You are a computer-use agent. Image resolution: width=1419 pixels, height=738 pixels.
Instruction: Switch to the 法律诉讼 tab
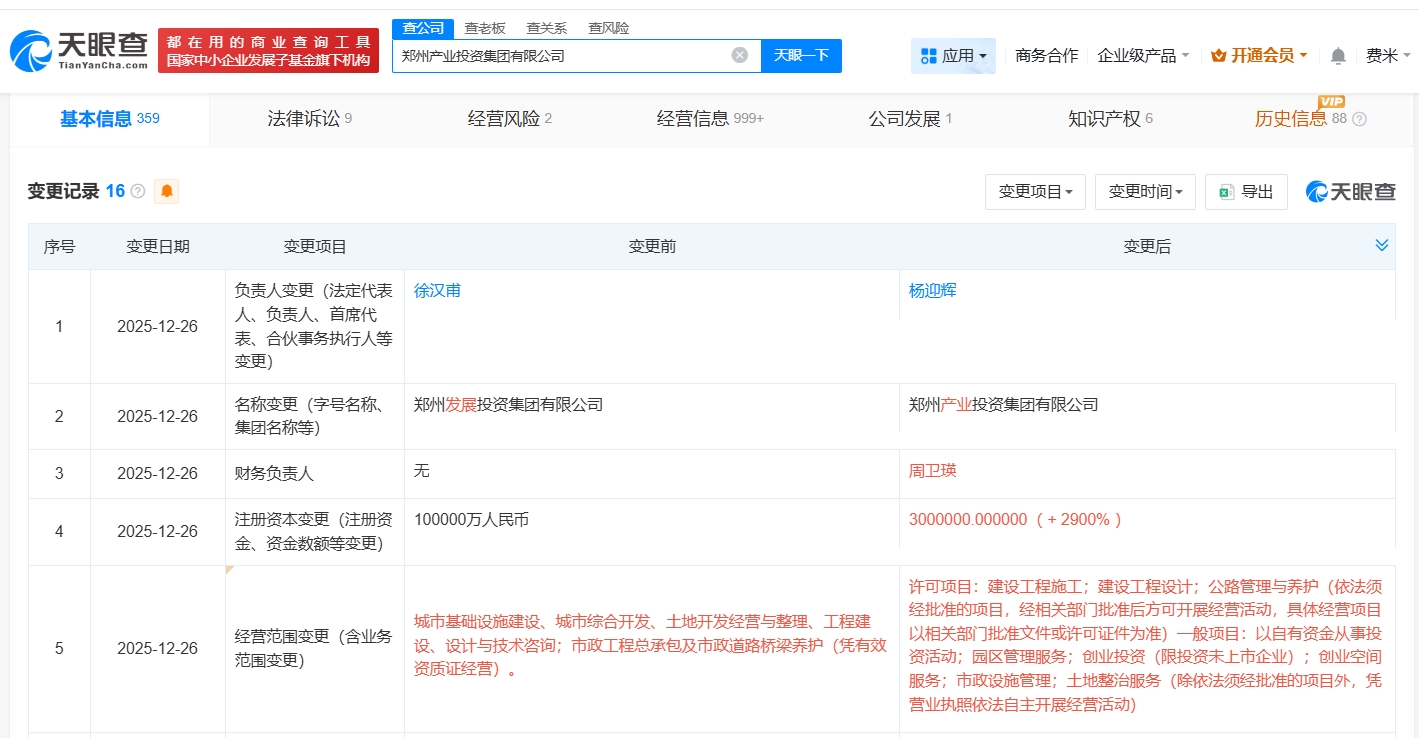tap(309, 119)
